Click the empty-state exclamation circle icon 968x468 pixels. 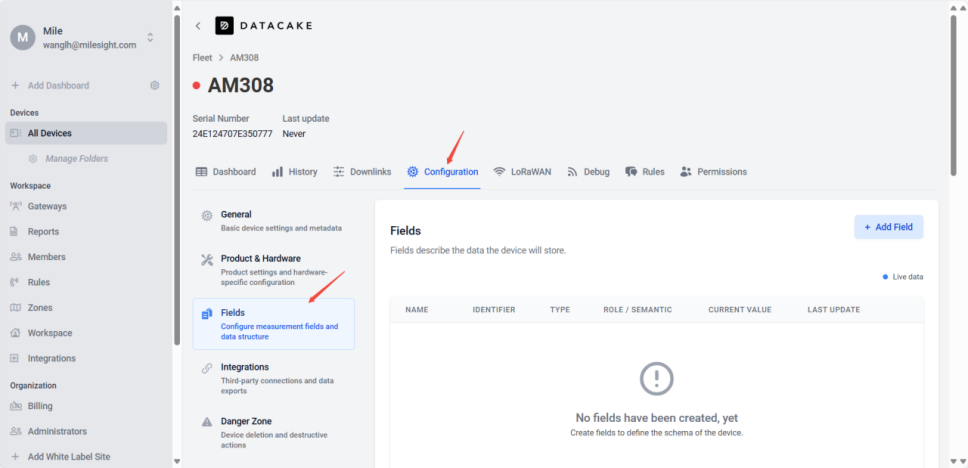coord(656,379)
